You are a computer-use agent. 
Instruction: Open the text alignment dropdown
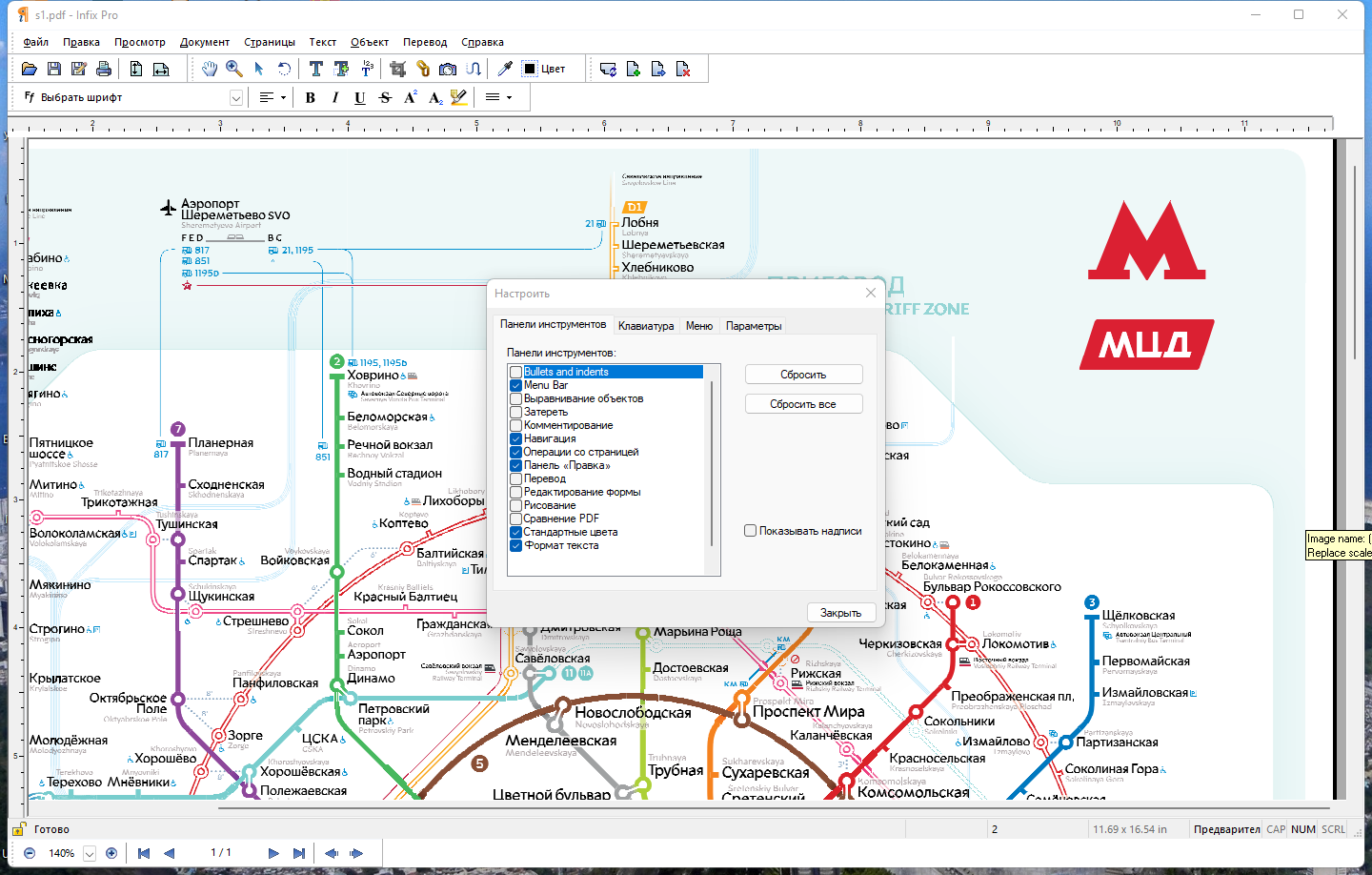[x=283, y=97]
